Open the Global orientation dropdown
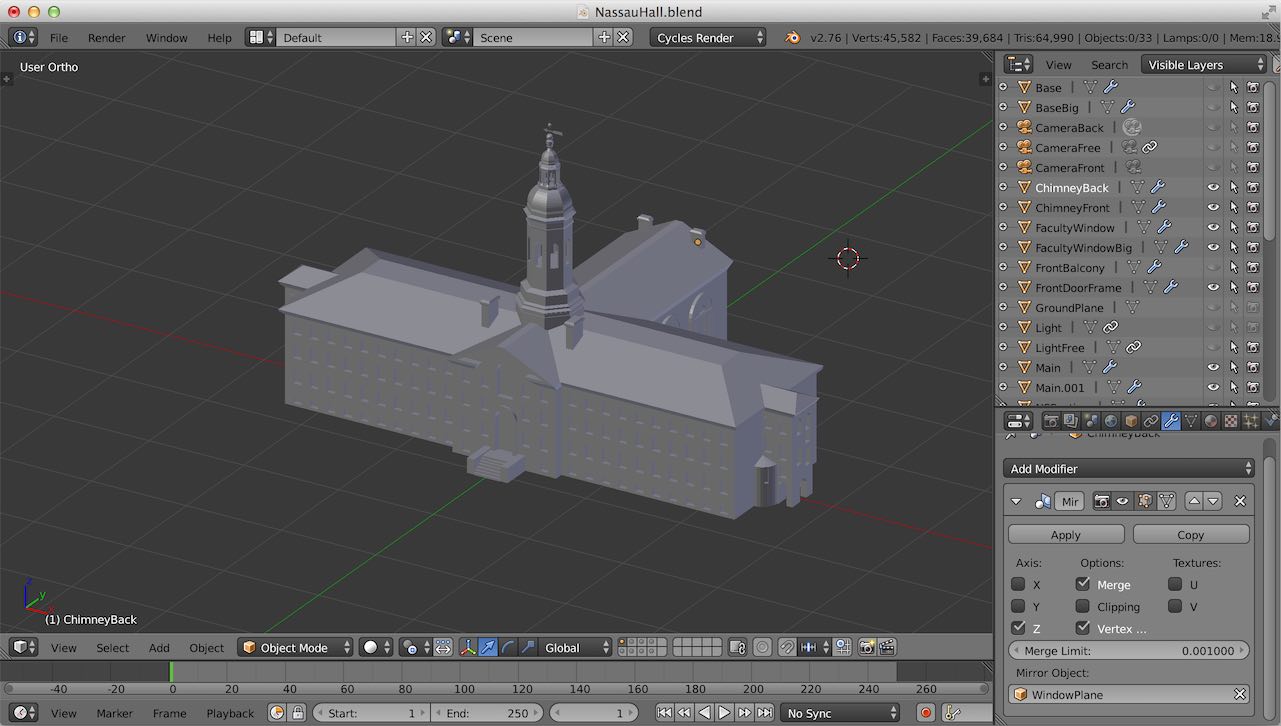 574,647
